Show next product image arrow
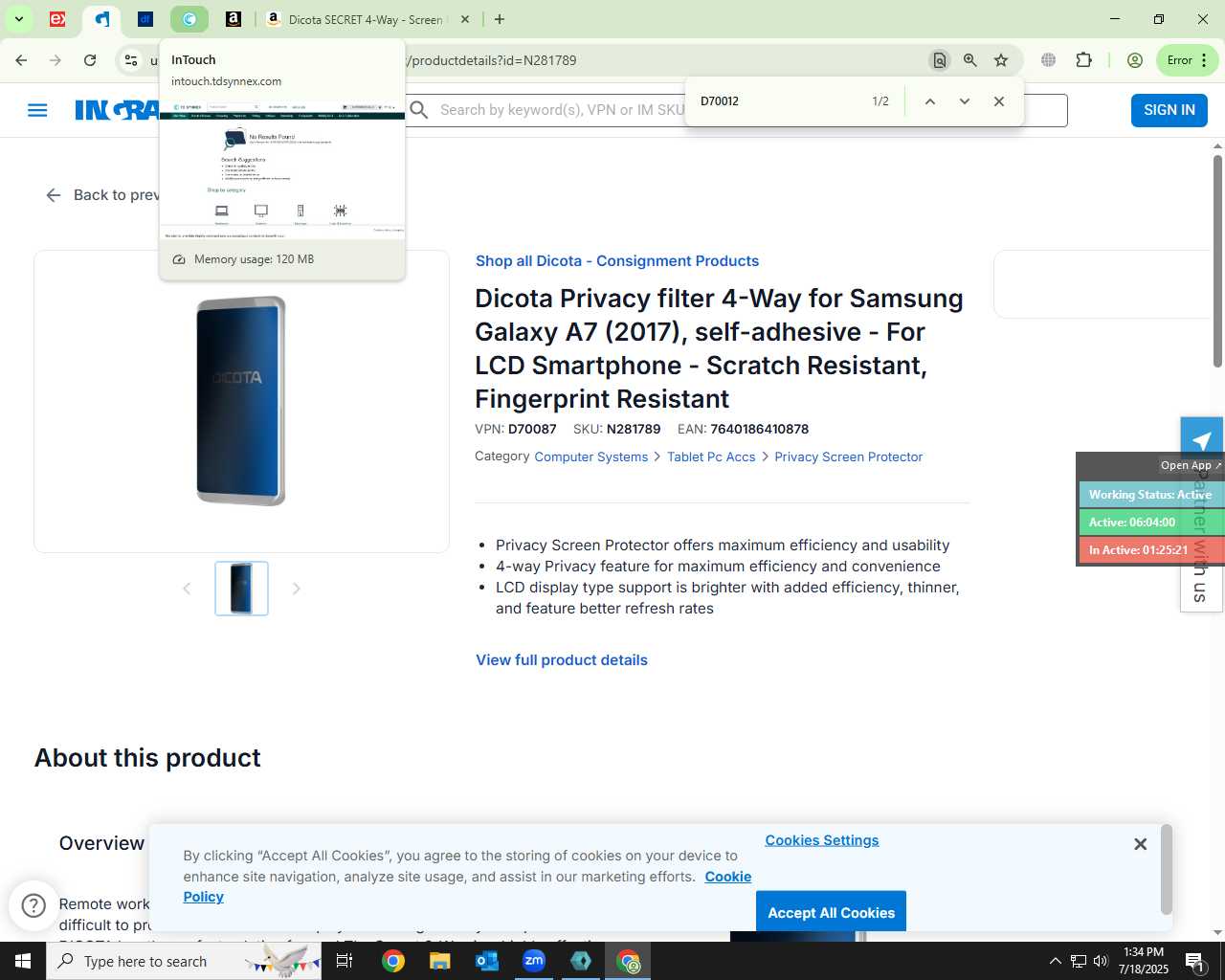The height and width of the screenshot is (980, 1225). click(297, 589)
